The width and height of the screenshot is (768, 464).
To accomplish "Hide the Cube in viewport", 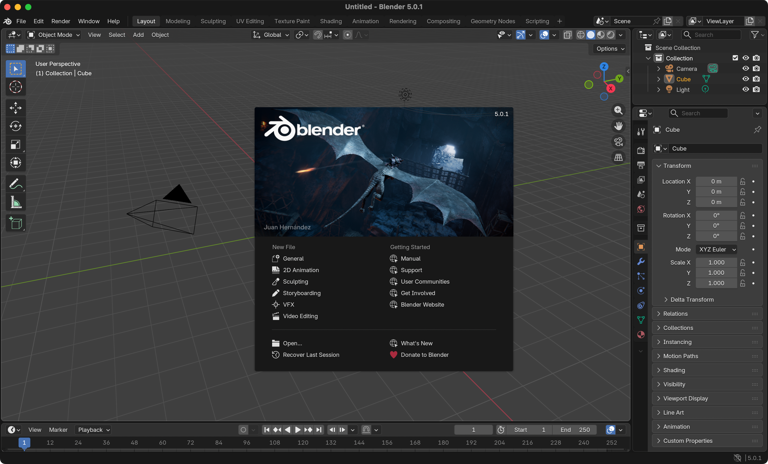I will (745, 79).
